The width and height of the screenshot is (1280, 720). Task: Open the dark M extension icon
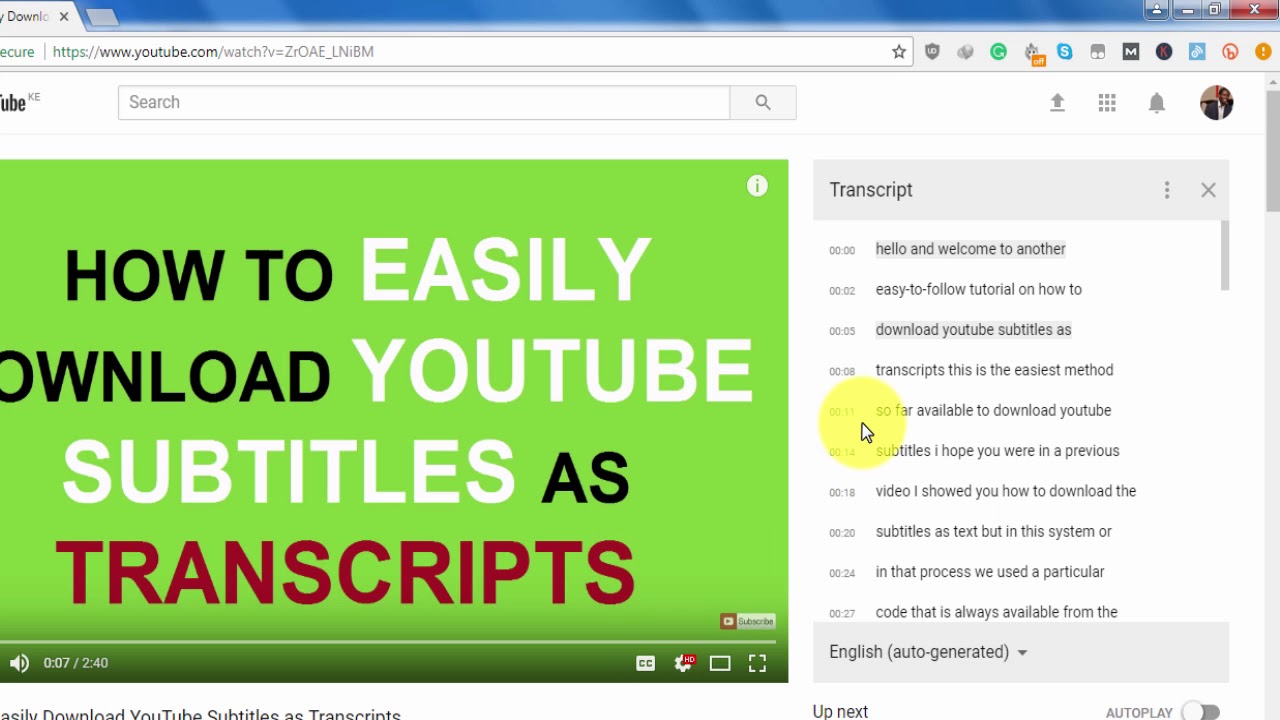pos(1131,52)
